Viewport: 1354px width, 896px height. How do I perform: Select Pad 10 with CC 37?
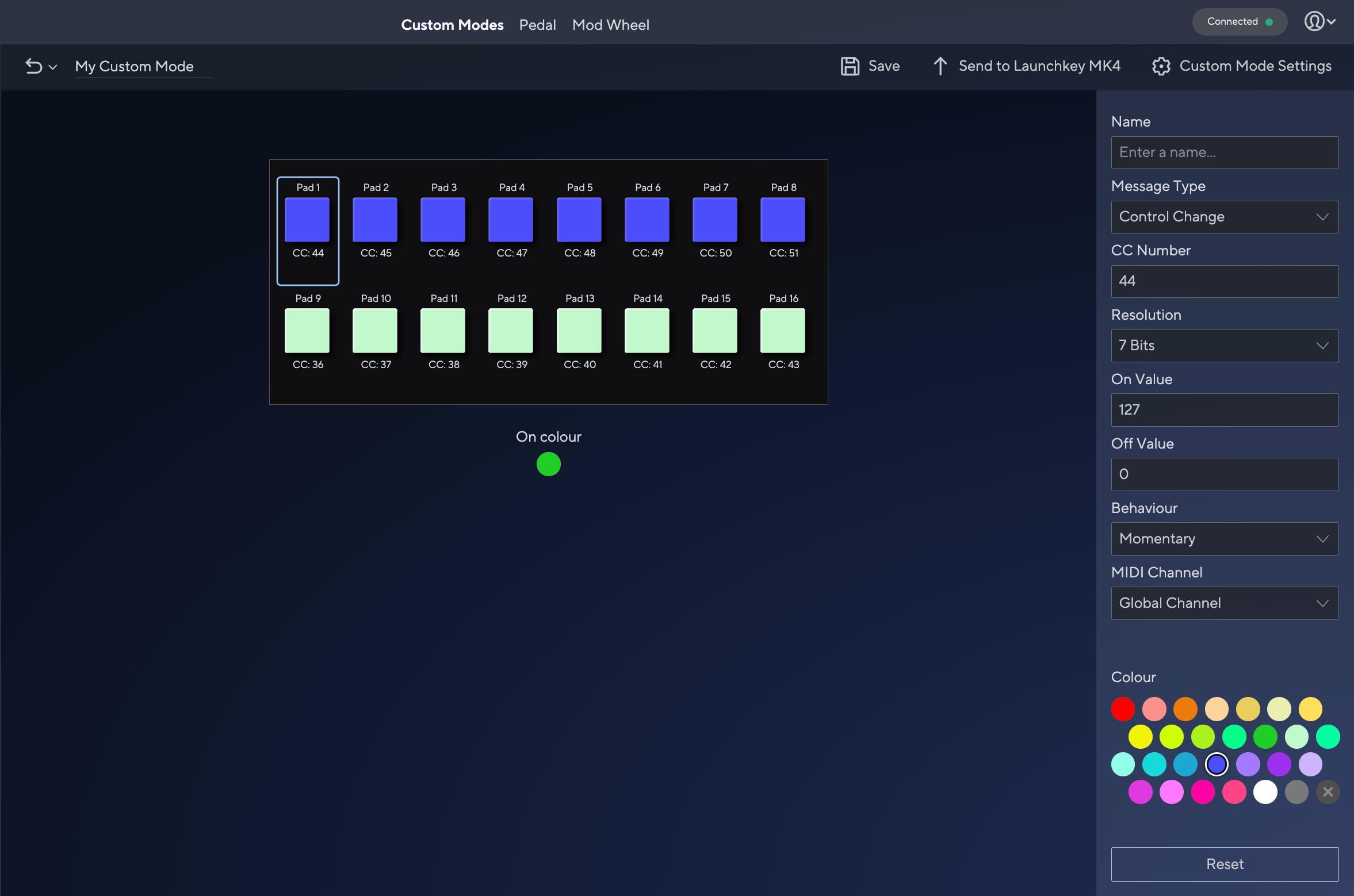pyautogui.click(x=376, y=331)
